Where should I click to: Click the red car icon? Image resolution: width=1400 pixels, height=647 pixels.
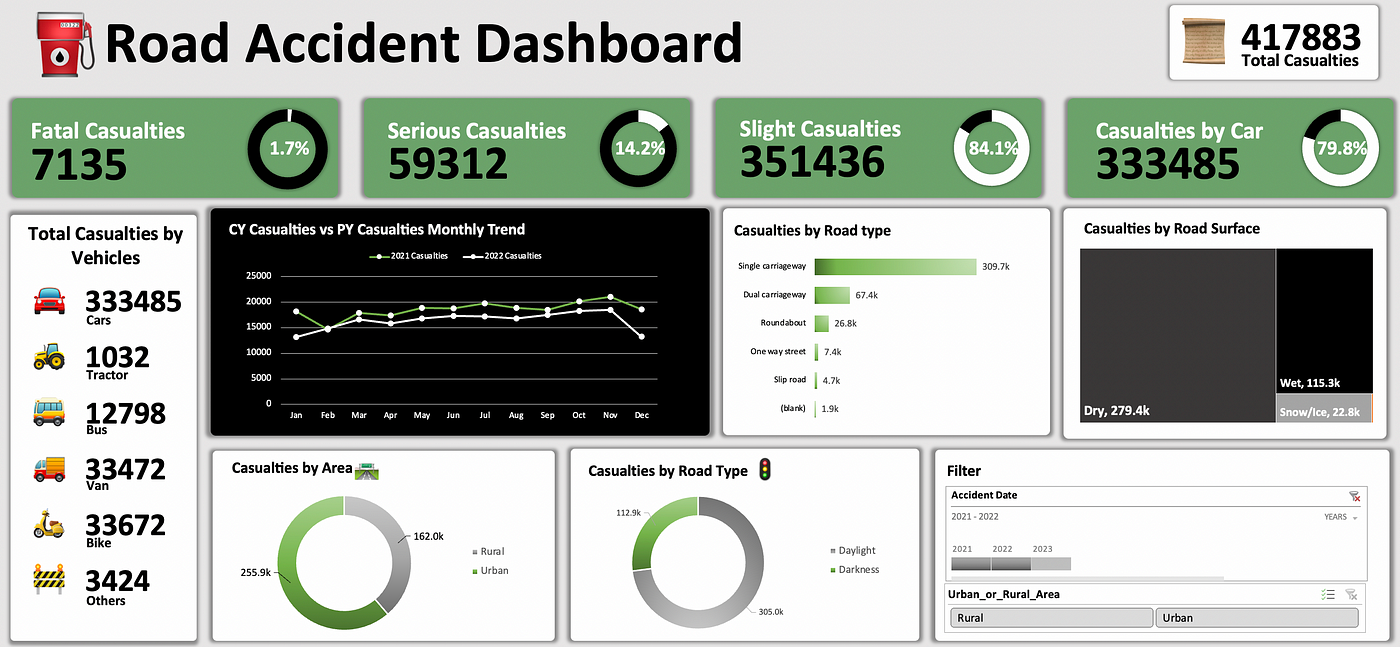point(50,301)
